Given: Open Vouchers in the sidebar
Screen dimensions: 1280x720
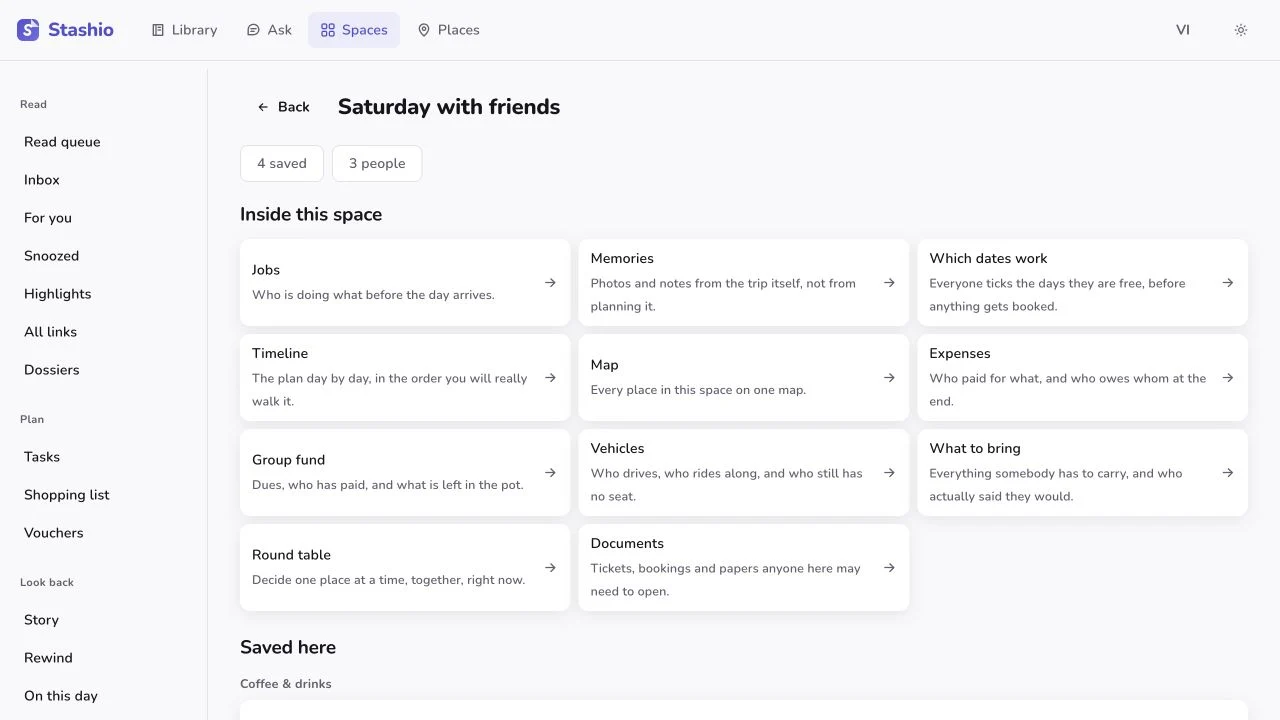Looking at the screenshot, I should [x=104, y=533].
